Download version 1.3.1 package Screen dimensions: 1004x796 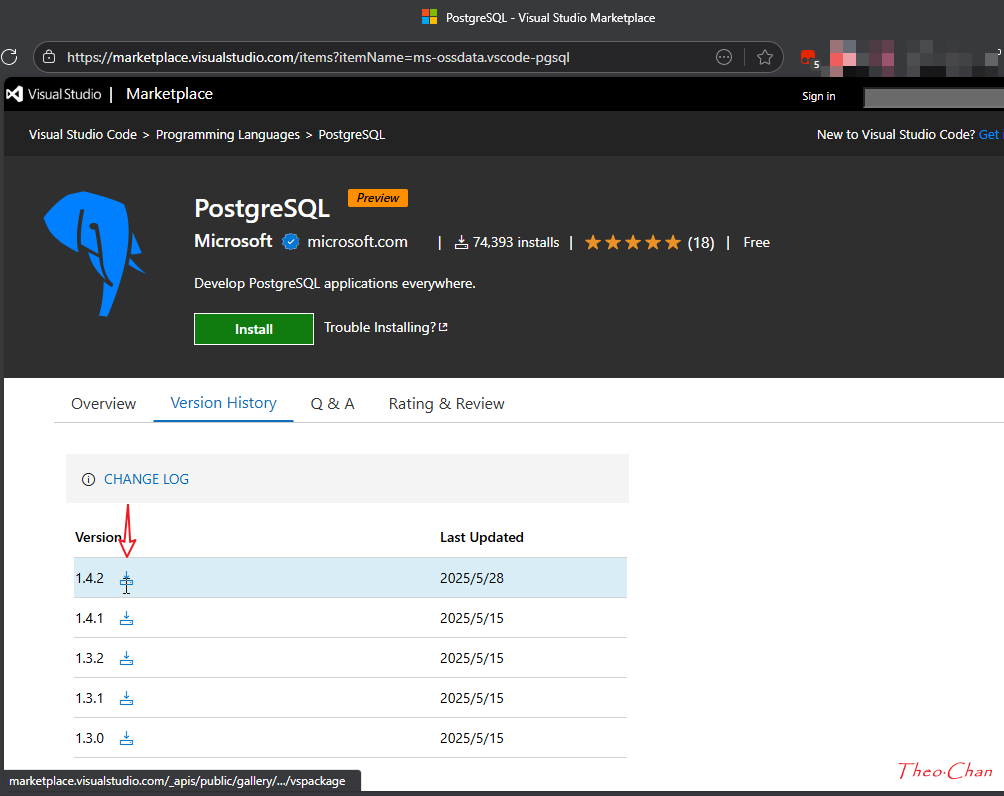(x=126, y=698)
